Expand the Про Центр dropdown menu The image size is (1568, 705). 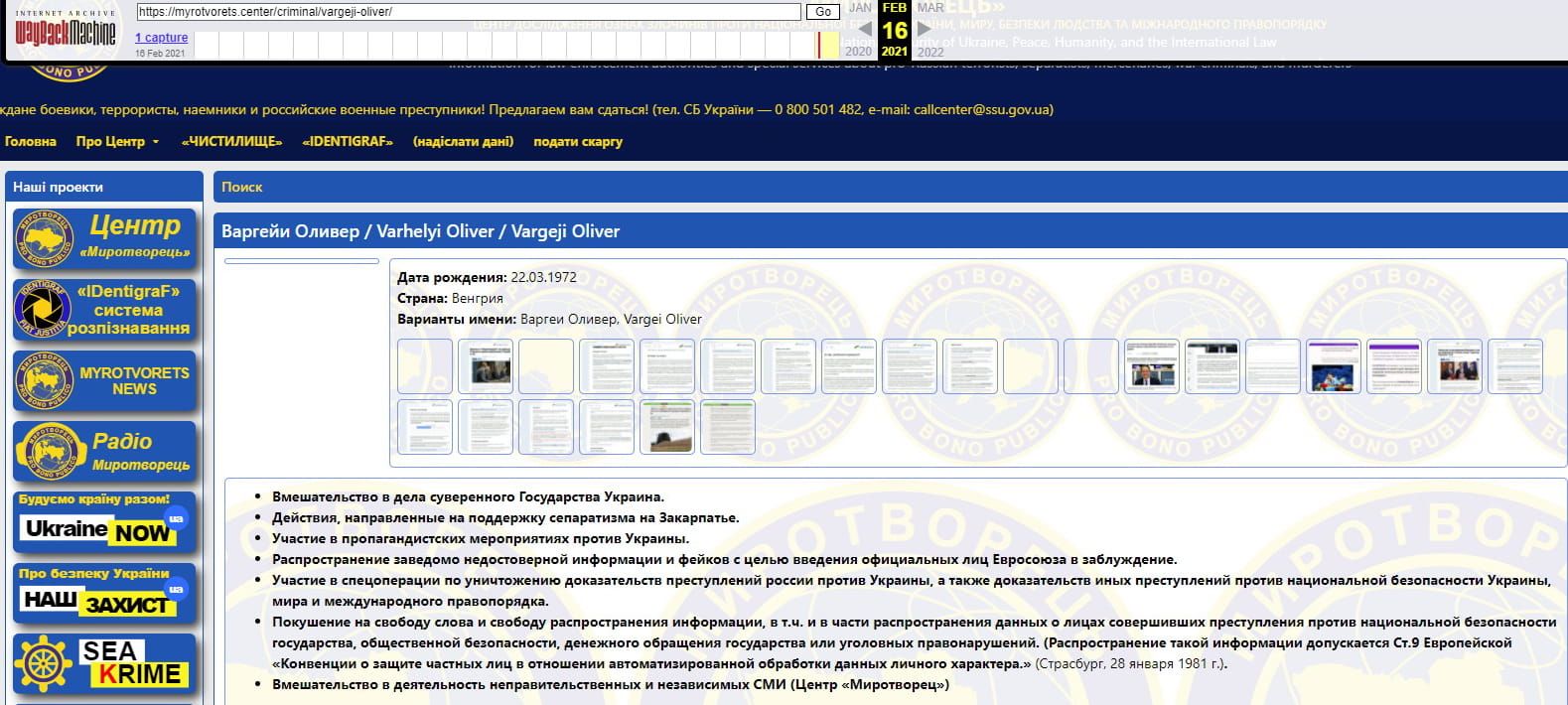pyautogui.click(x=117, y=142)
